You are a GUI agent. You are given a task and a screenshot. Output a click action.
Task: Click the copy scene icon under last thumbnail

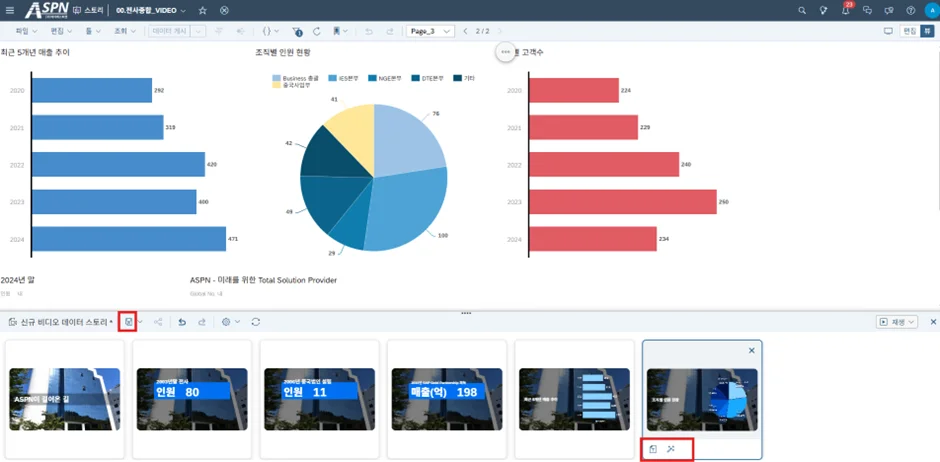pyautogui.click(x=653, y=449)
